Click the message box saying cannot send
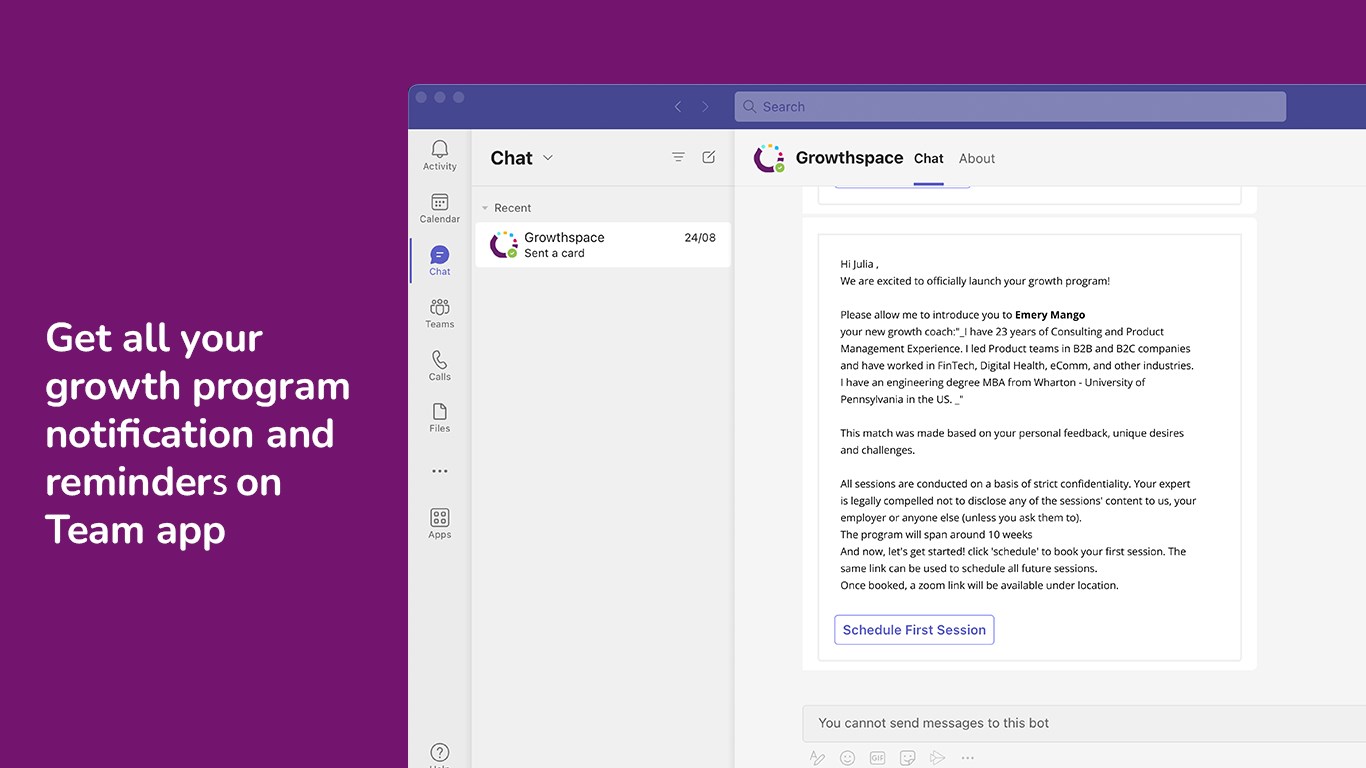Viewport: 1366px width, 768px height. pyautogui.click(x=1084, y=723)
